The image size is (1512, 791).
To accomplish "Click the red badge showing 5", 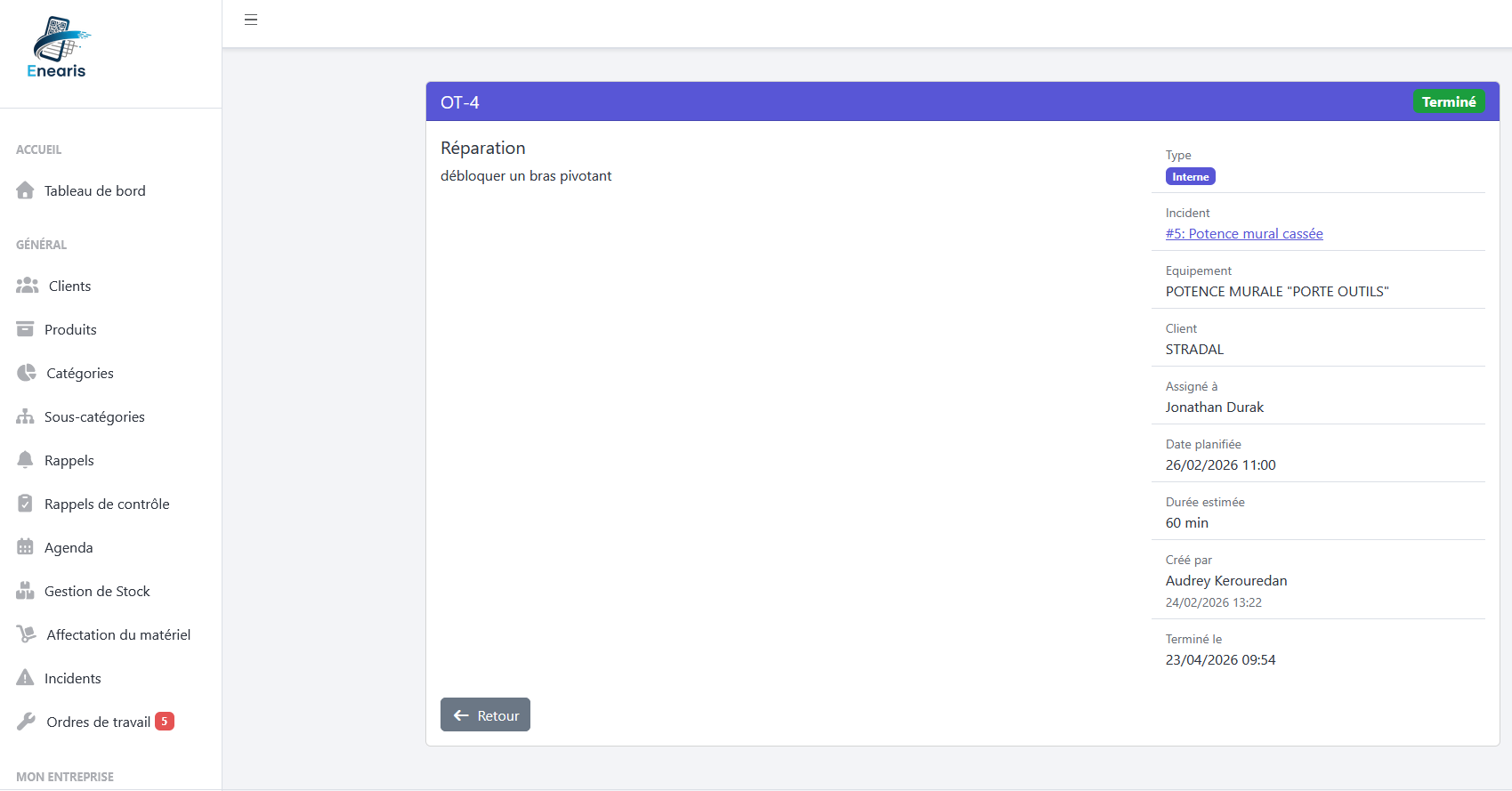I will coord(165,722).
